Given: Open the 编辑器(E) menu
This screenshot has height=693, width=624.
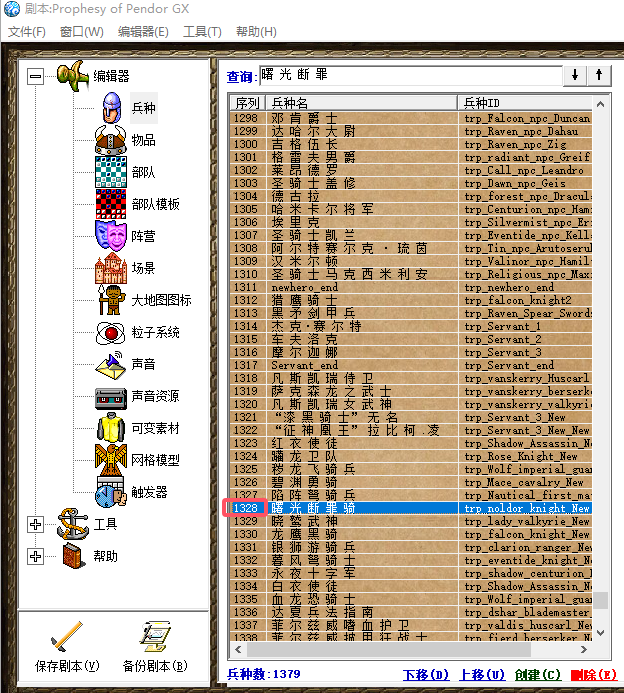Looking at the screenshot, I should tap(143, 32).
